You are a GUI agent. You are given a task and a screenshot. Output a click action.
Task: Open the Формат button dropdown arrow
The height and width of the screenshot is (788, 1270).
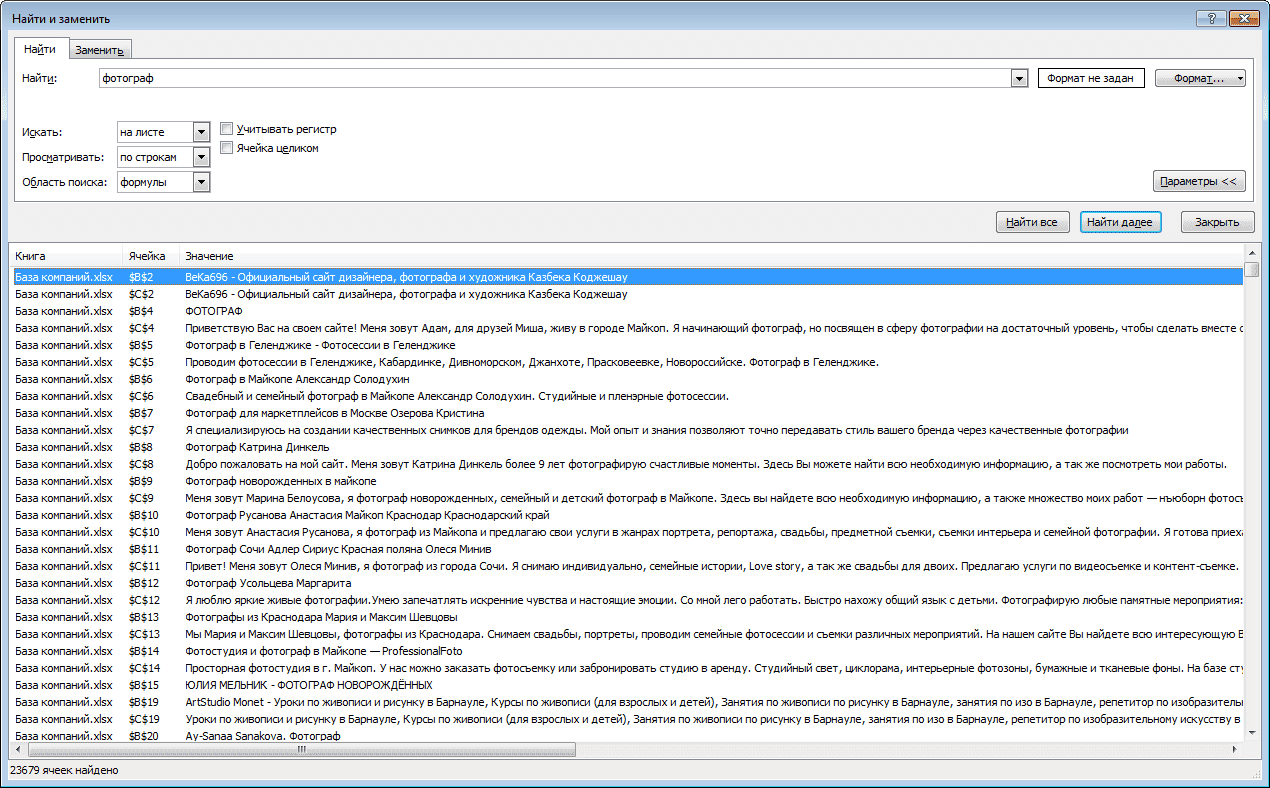tap(1239, 78)
